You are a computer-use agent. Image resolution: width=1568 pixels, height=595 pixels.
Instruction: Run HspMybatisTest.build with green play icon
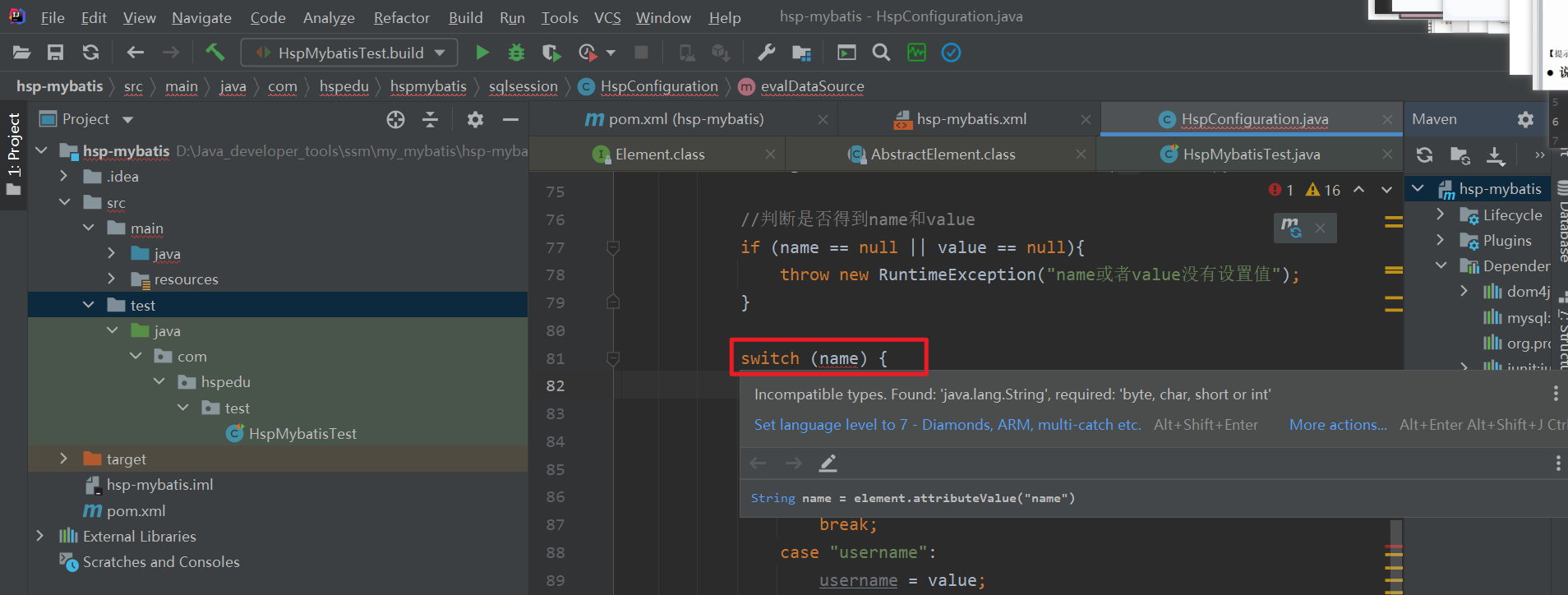pos(482,53)
